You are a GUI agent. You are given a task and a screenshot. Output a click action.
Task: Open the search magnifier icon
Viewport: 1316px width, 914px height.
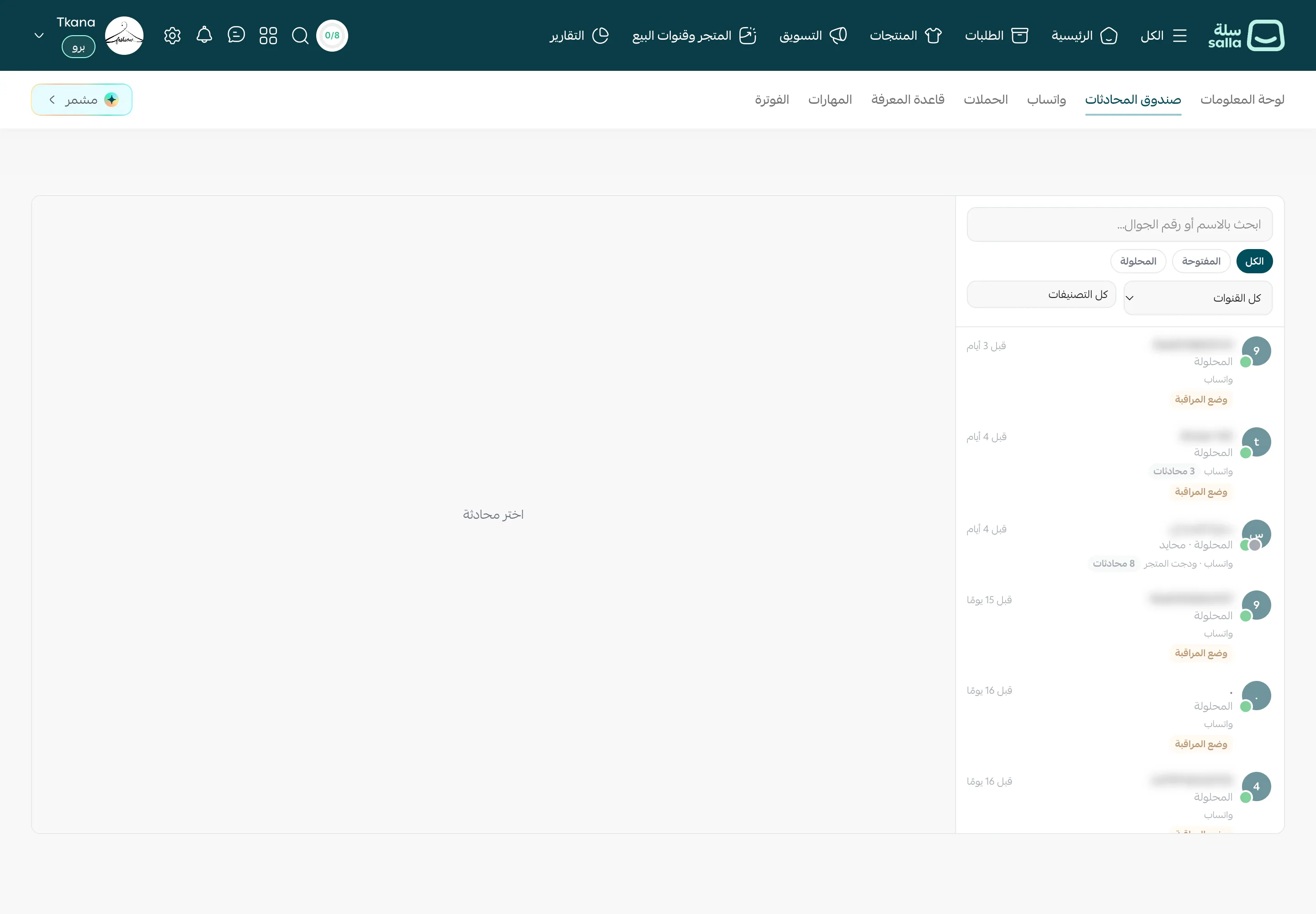pyautogui.click(x=300, y=36)
